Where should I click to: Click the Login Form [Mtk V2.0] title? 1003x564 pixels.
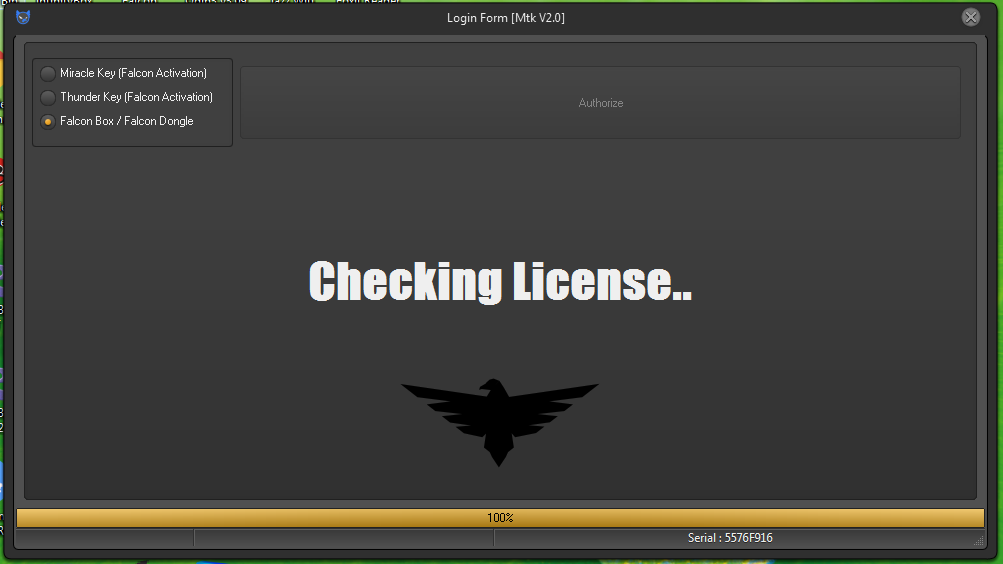[x=505, y=18]
